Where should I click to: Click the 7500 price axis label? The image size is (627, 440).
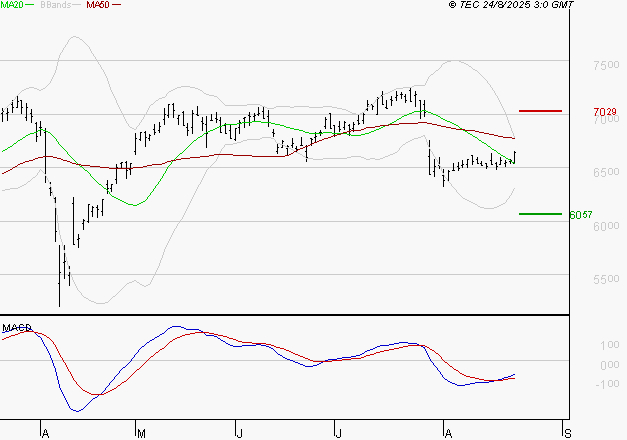(x=606, y=65)
